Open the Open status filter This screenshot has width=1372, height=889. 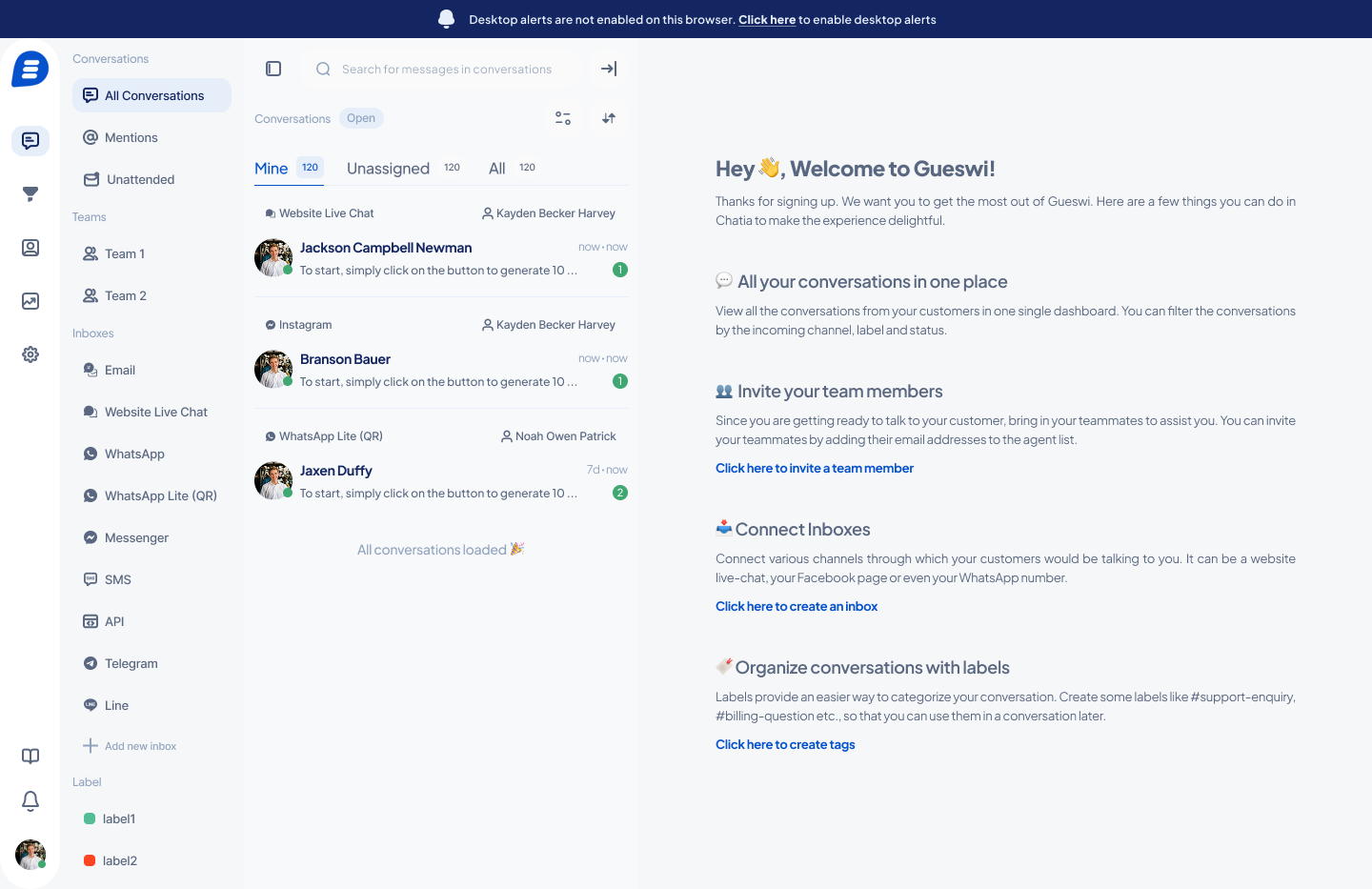click(361, 118)
